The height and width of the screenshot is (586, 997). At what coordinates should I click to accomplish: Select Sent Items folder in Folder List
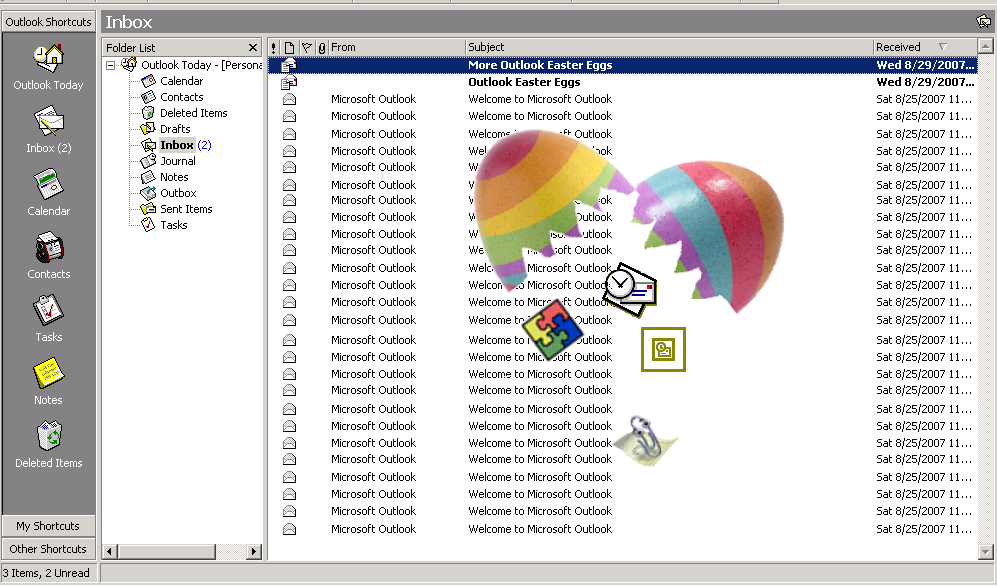[186, 208]
